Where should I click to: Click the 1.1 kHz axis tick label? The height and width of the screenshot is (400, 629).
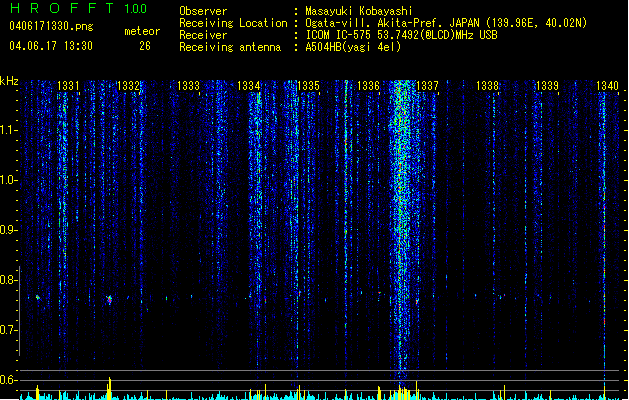click(x=8, y=130)
